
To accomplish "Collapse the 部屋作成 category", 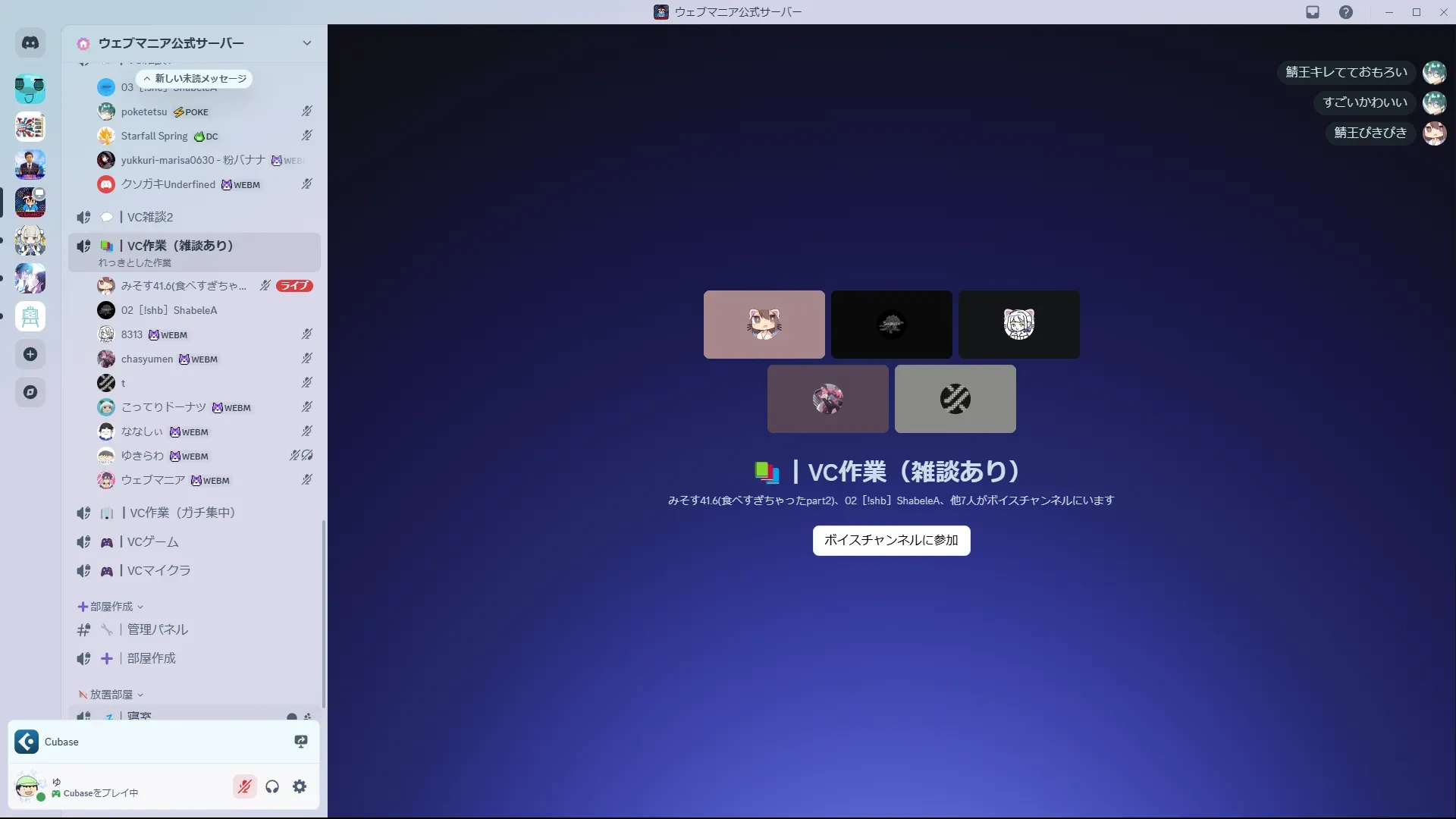I will click(111, 607).
